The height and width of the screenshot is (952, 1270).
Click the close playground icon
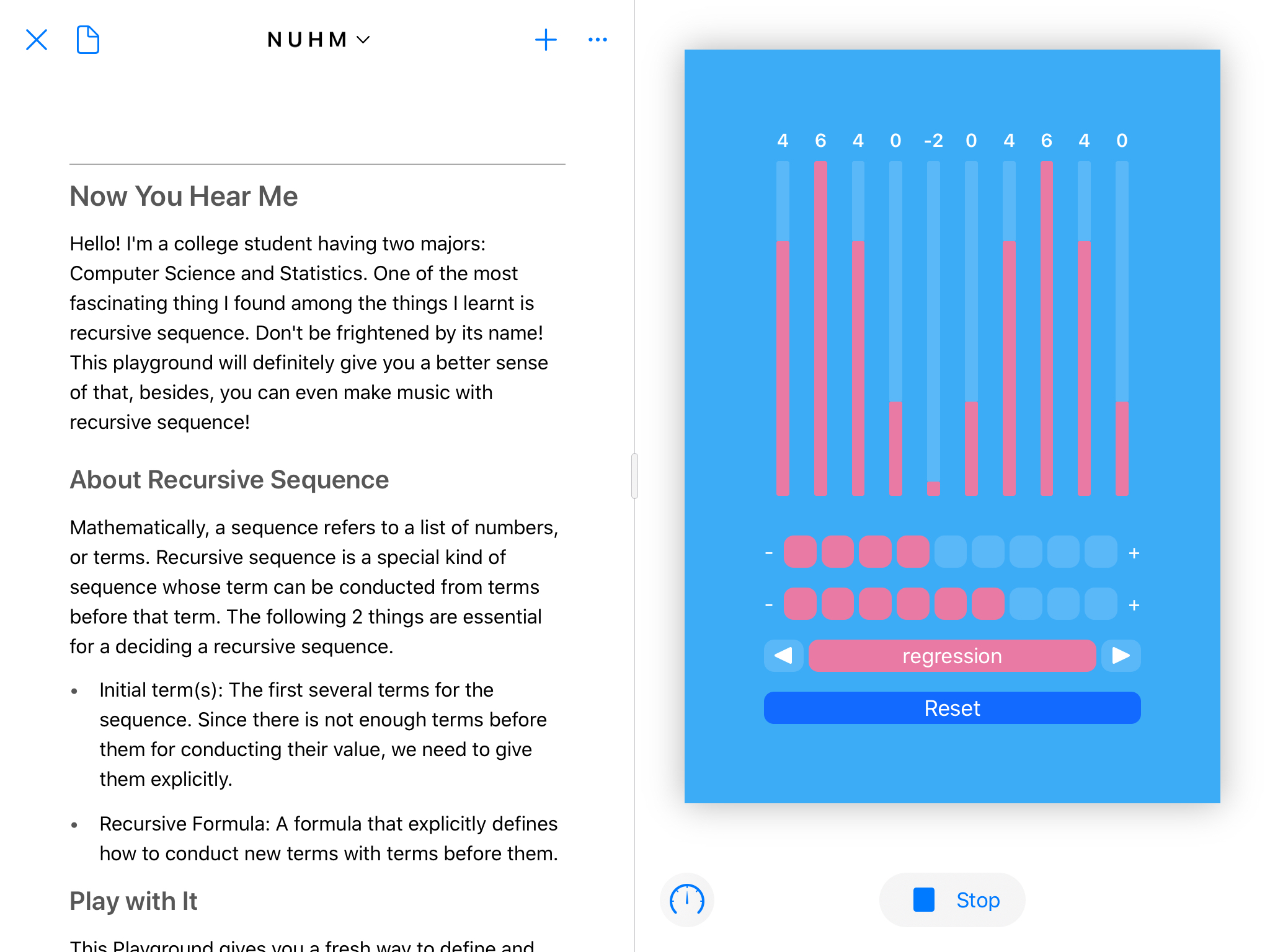[x=37, y=40]
